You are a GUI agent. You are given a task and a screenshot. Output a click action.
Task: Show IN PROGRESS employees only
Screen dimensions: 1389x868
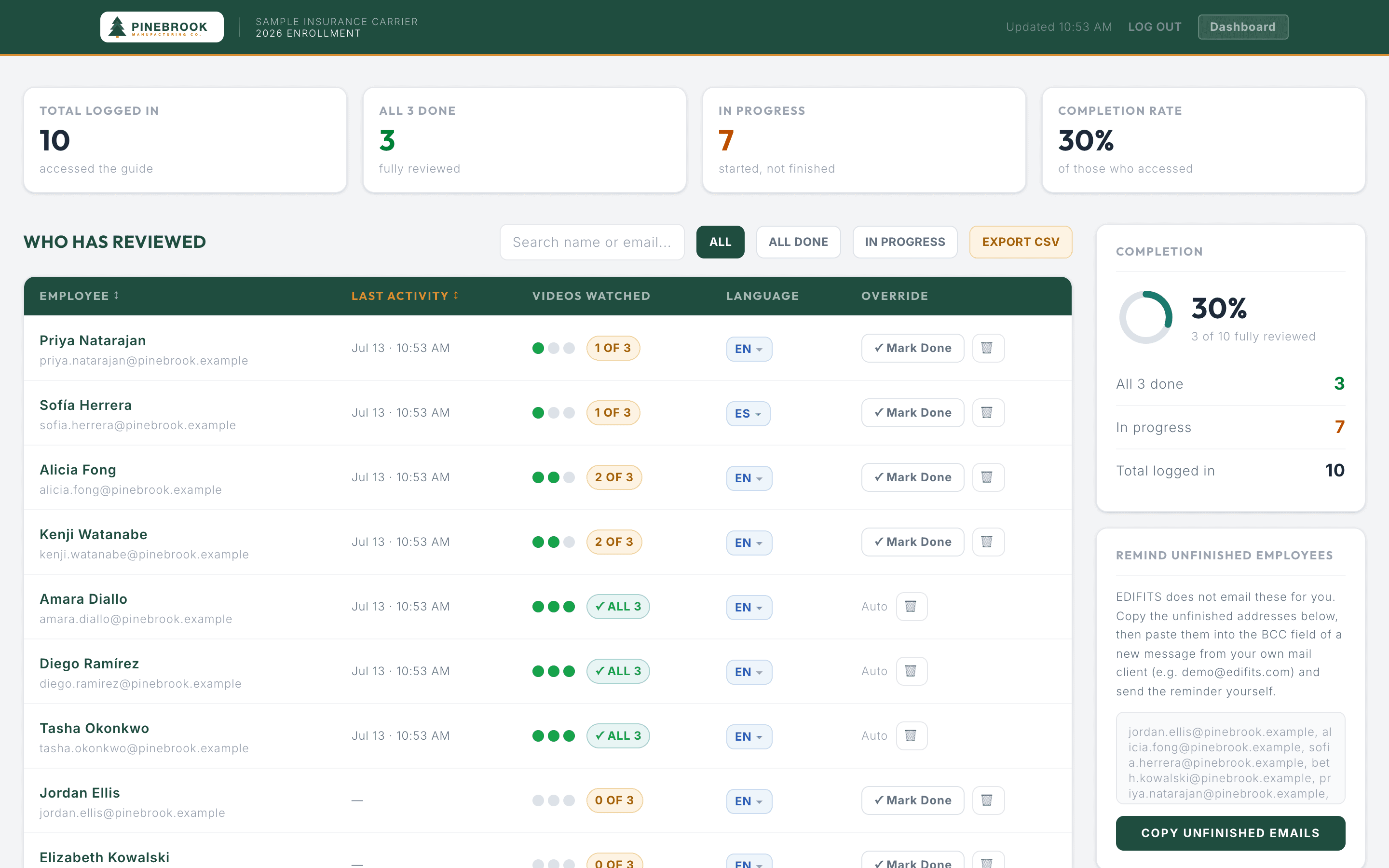point(905,242)
